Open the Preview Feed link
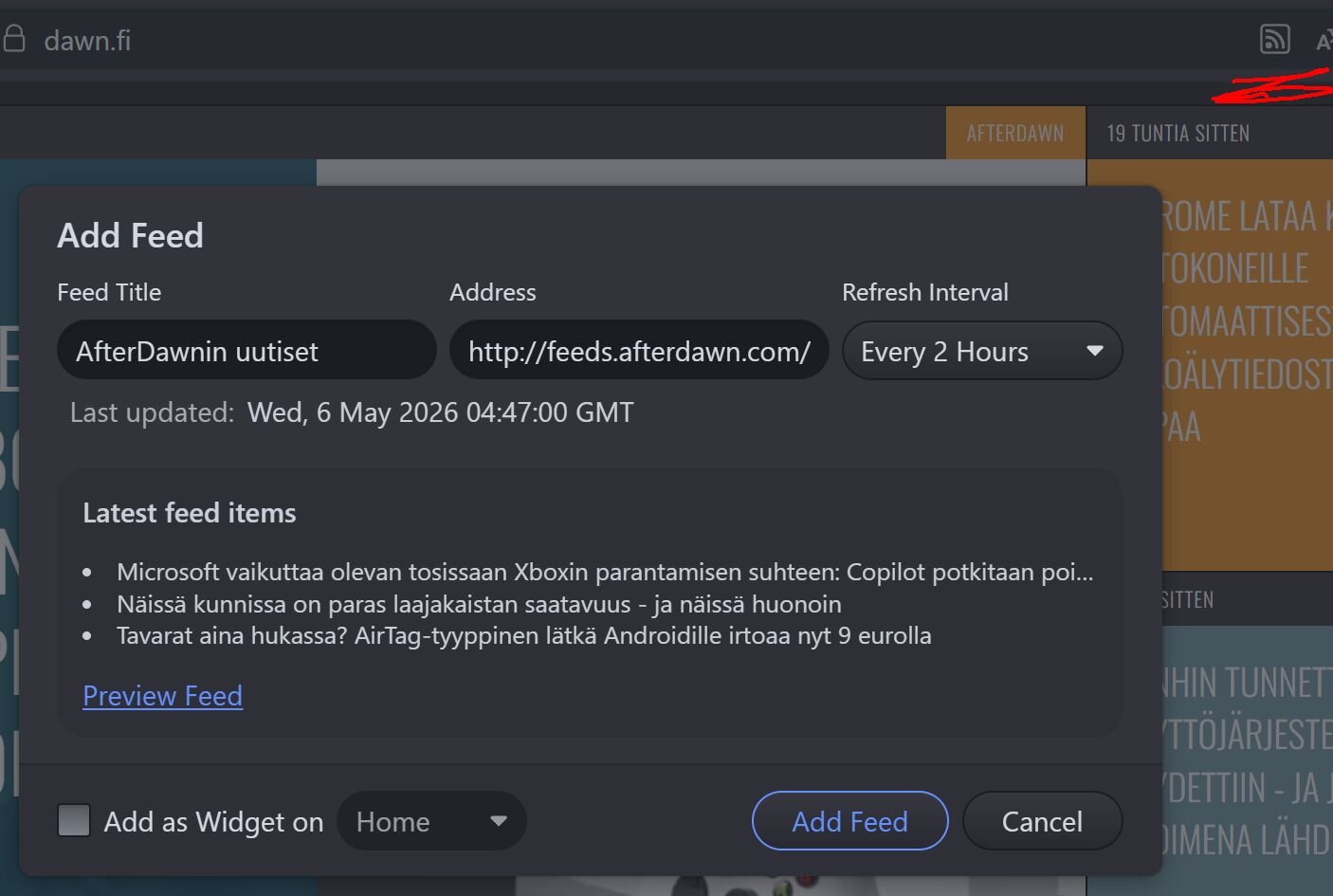The height and width of the screenshot is (896, 1333). pyautogui.click(x=162, y=696)
